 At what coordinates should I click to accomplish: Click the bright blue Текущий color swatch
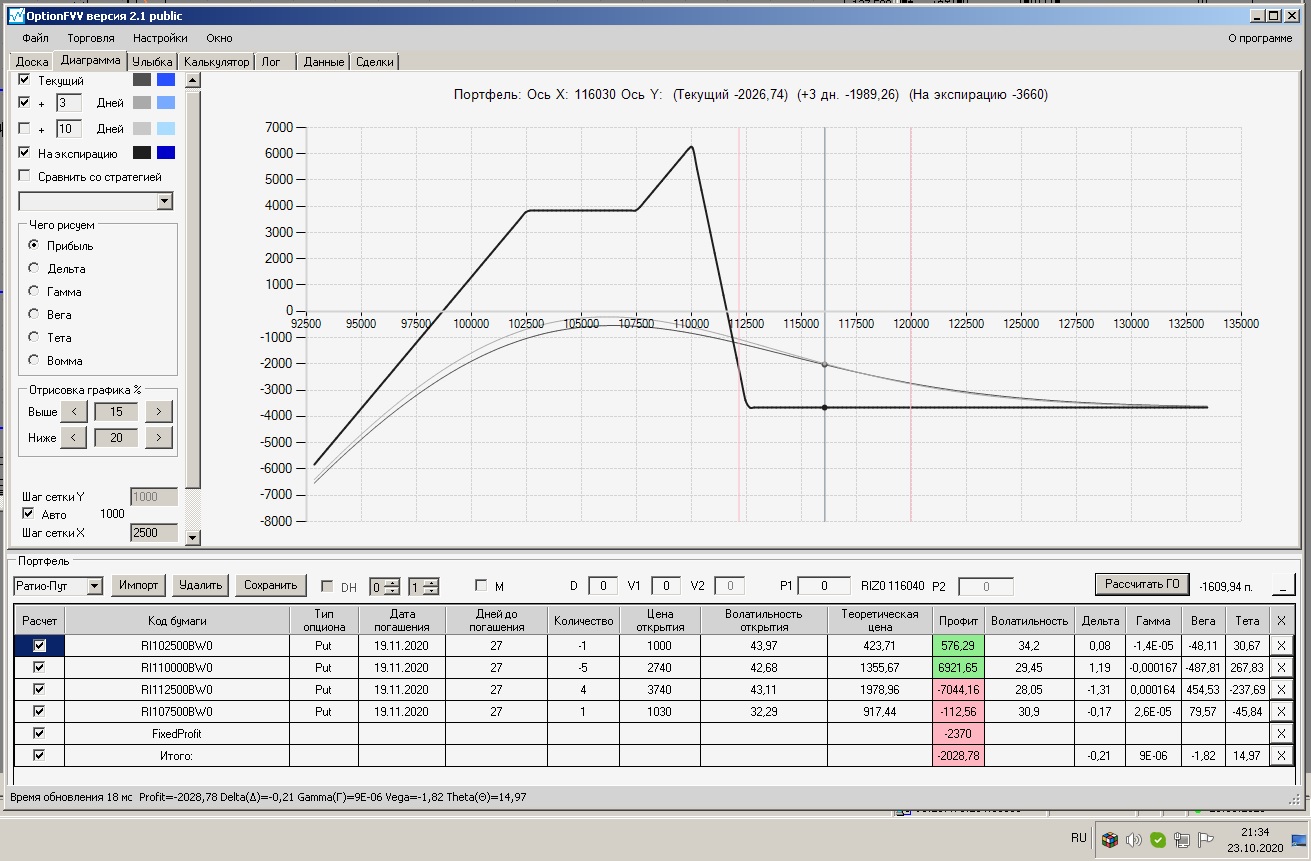click(x=166, y=79)
